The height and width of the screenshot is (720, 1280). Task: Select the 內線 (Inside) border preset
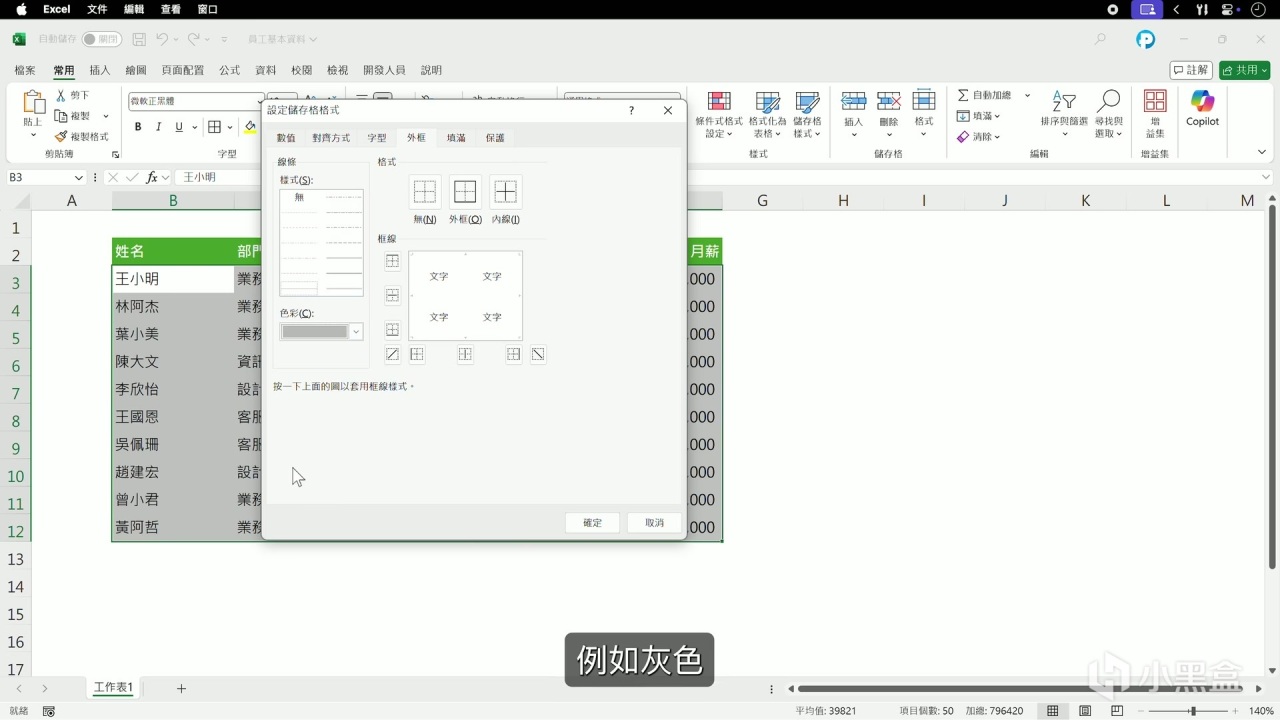[x=505, y=192]
